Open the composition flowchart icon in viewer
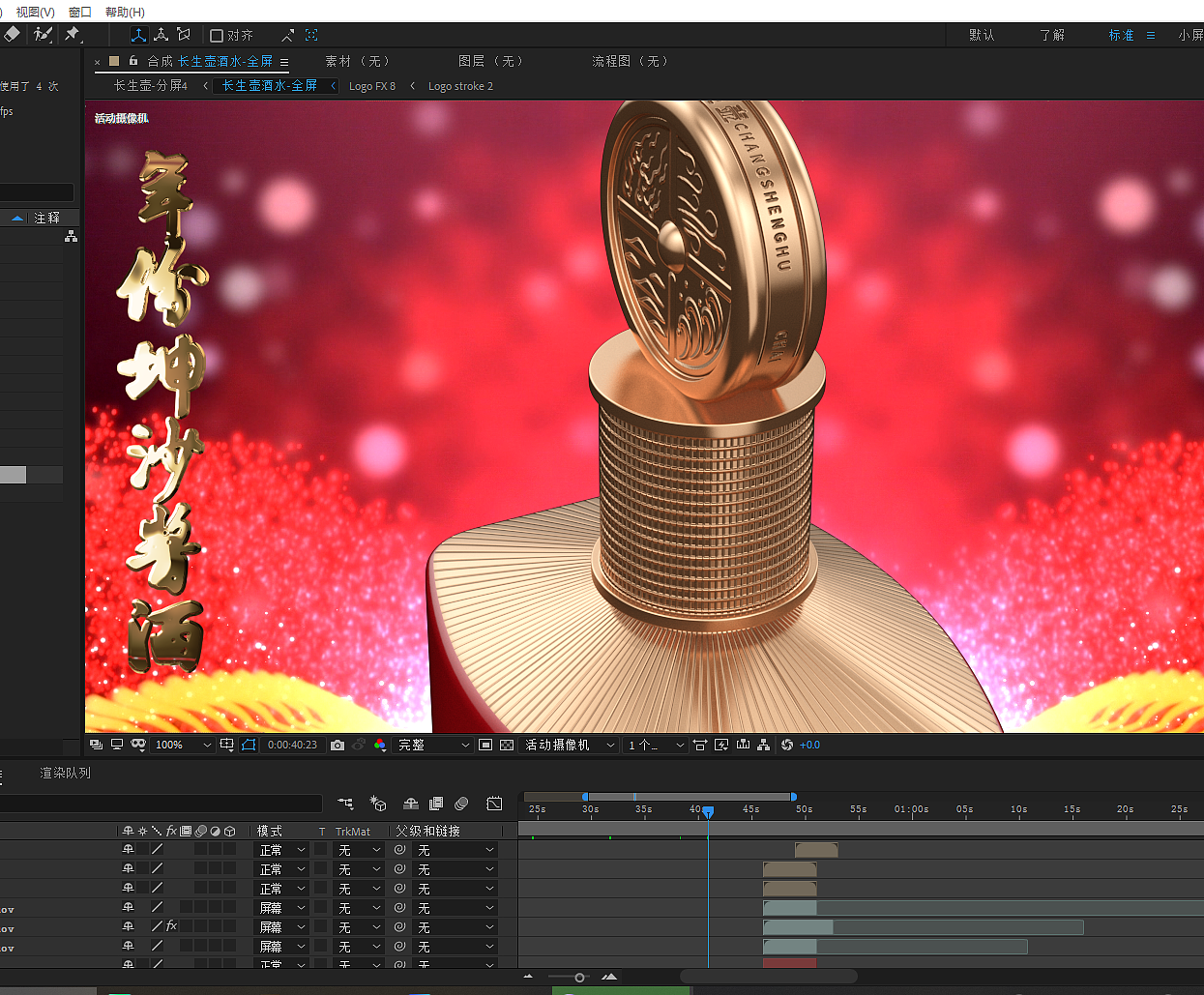Viewport: 1204px width, 995px height. point(764,745)
